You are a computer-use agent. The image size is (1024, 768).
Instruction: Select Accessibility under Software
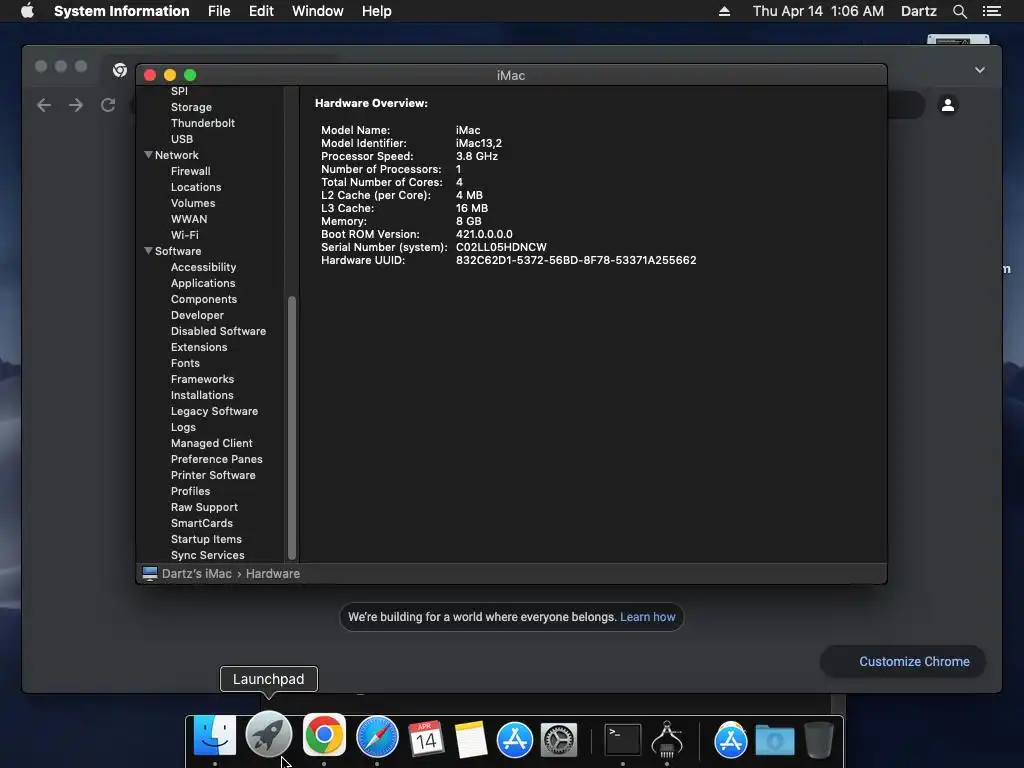tap(203, 267)
